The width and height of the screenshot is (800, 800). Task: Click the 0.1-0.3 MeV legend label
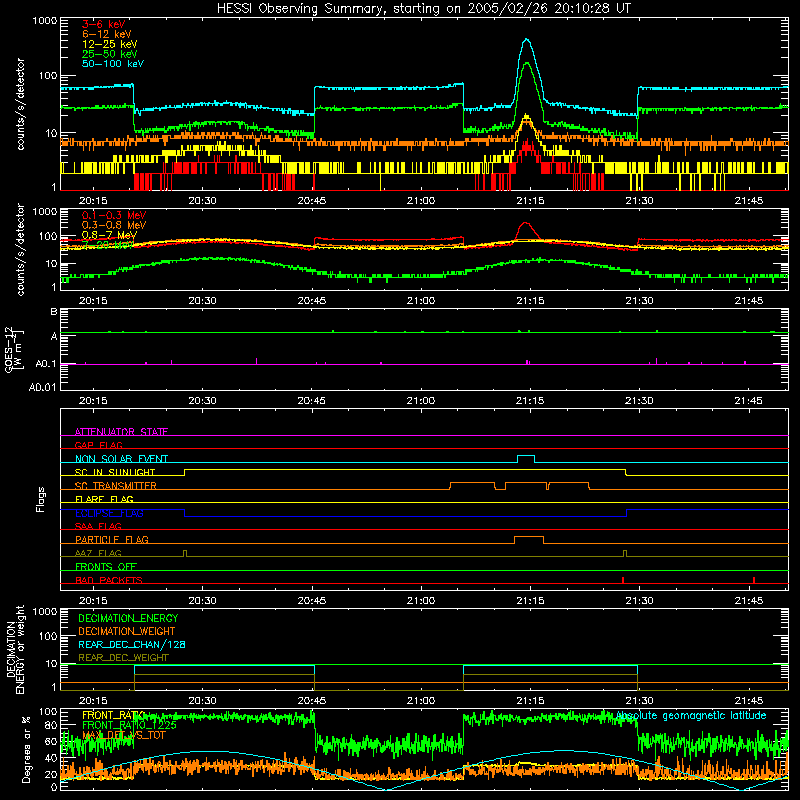[114, 215]
